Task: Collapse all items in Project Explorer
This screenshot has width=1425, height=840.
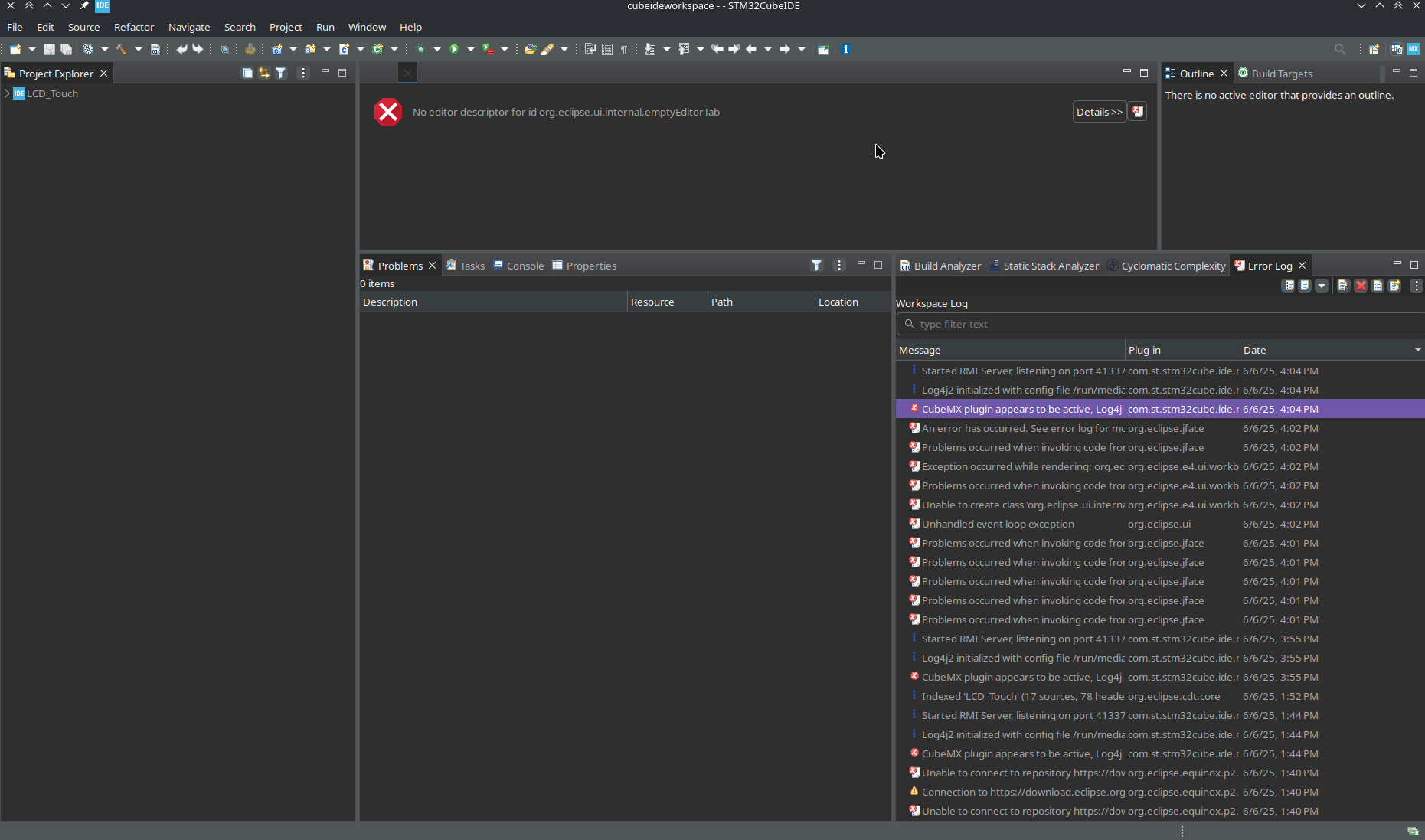Action: [x=247, y=73]
